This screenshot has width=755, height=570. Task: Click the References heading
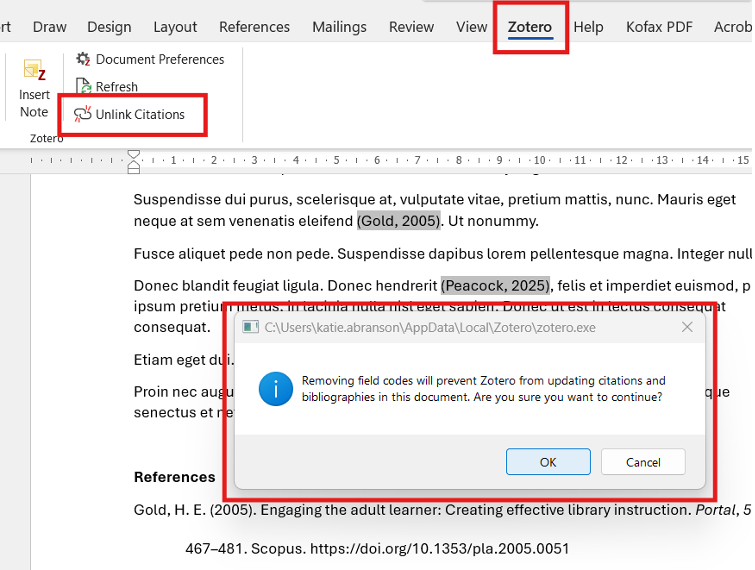click(174, 477)
